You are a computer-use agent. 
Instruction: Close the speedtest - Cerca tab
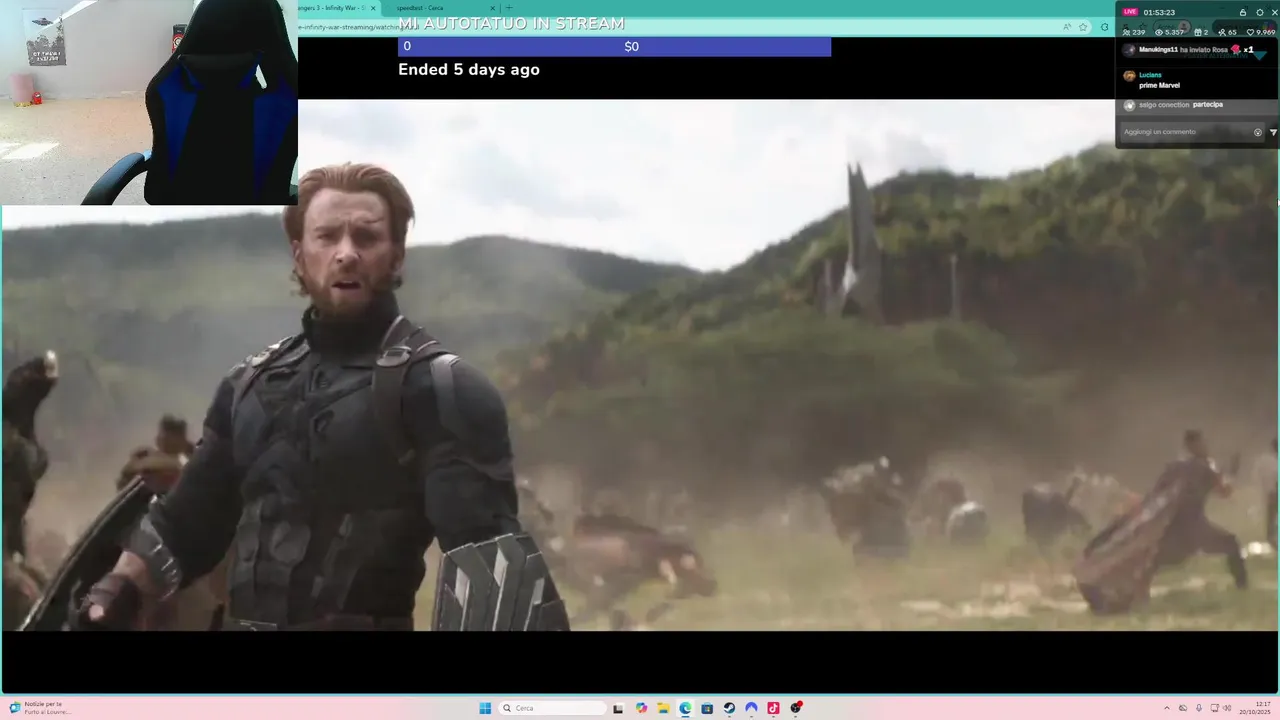click(492, 8)
